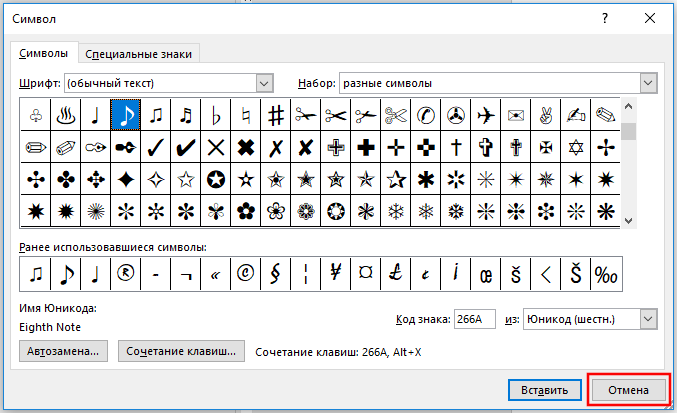Choose the victory hand symbol
Screen dimensions: 677x413
(x=546, y=115)
